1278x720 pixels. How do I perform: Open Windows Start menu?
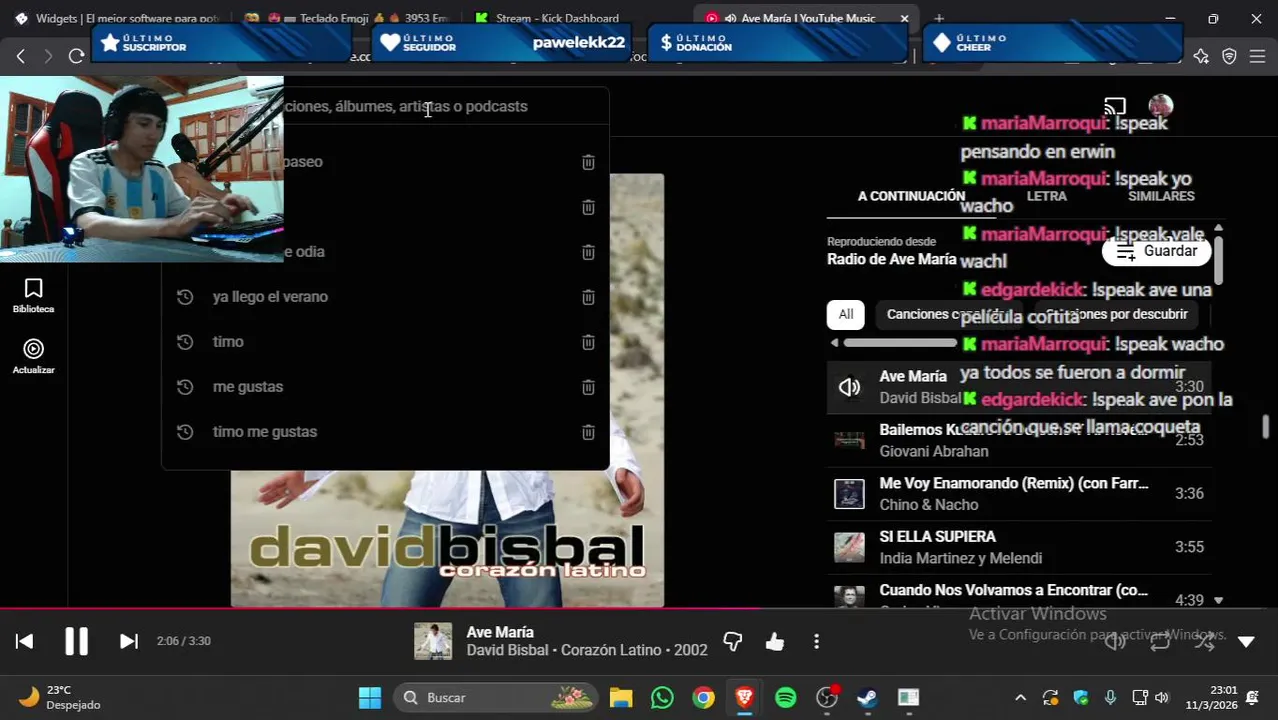point(370,698)
